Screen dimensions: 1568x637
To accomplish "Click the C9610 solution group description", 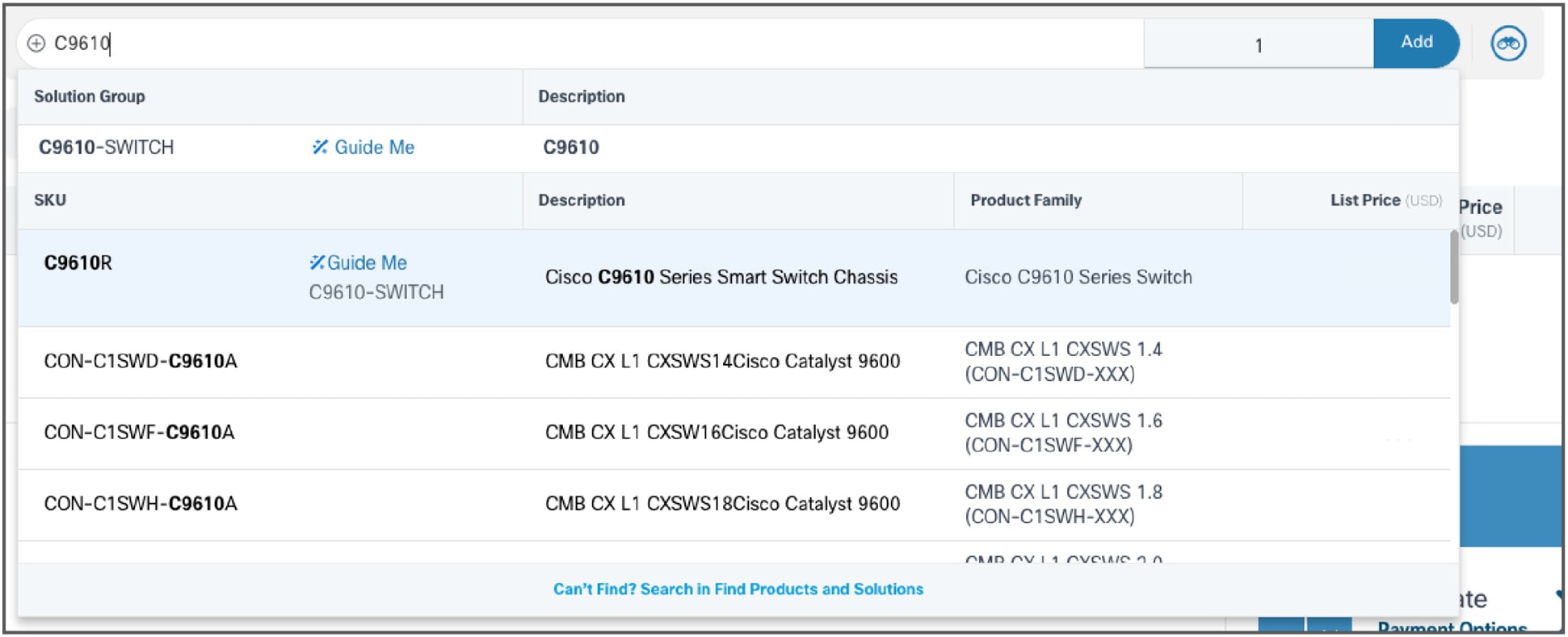I will pos(571,147).
